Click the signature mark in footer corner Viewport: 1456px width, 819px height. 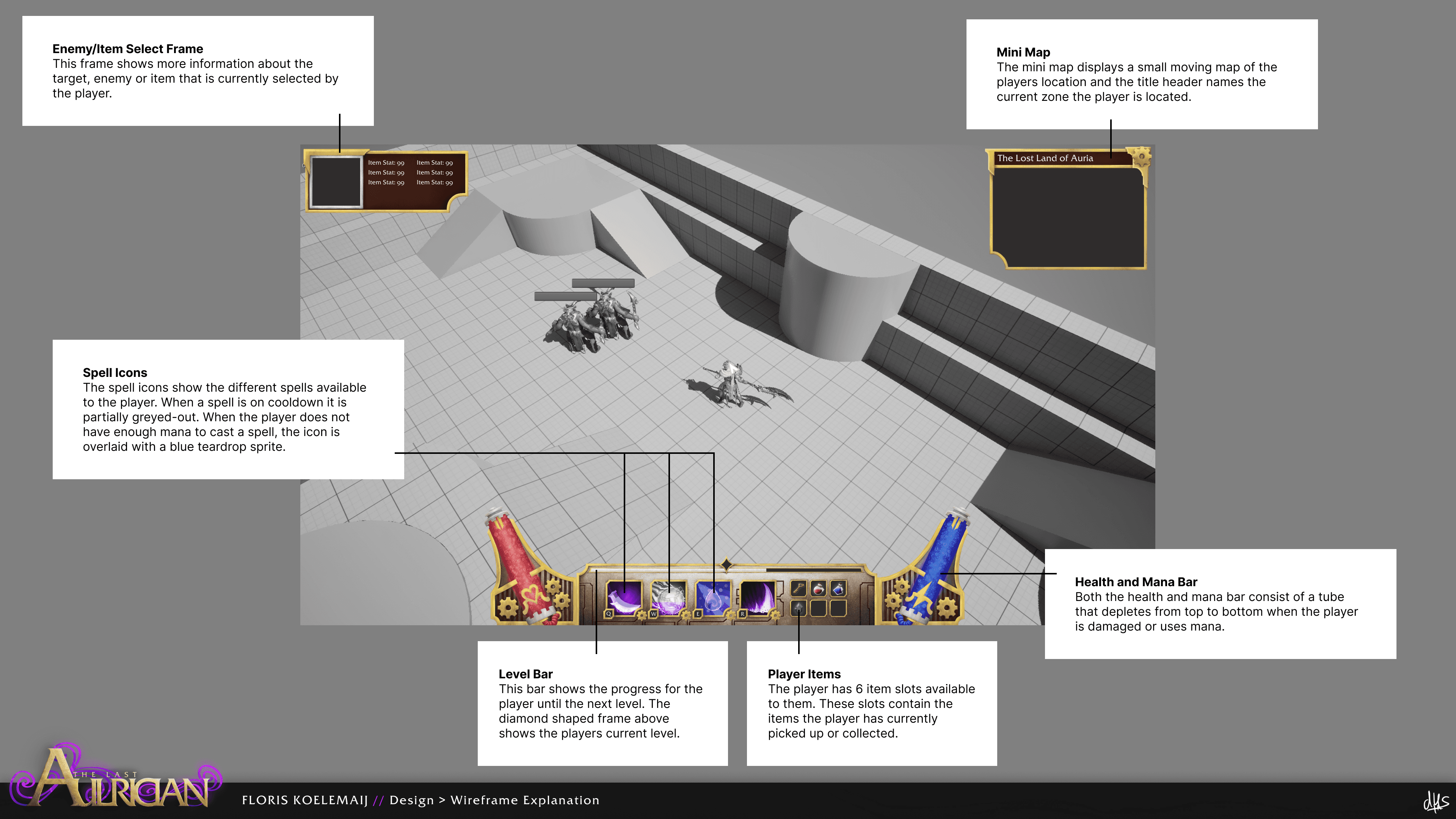pyautogui.click(x=1436, y=801)
